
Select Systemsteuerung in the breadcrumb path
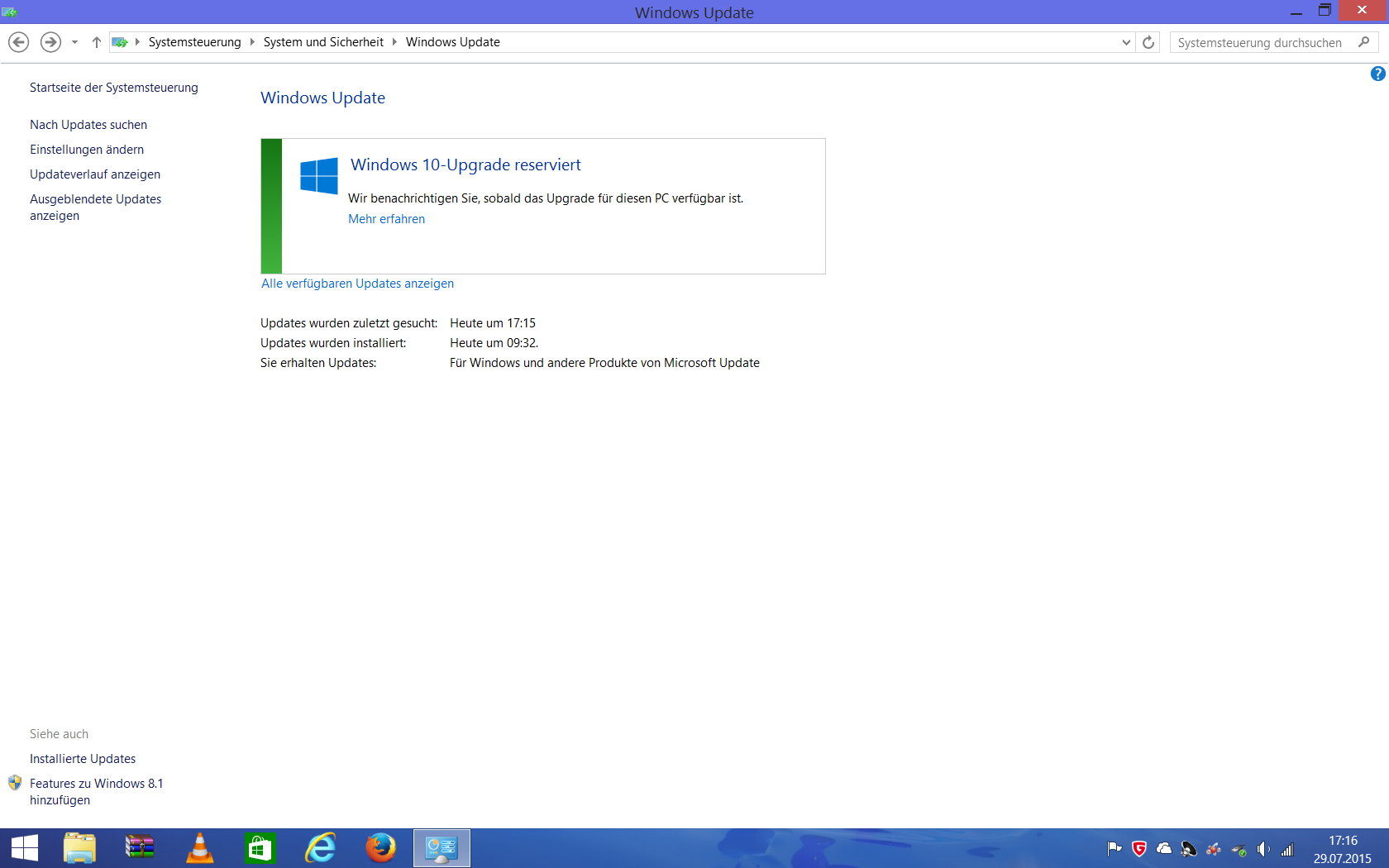(x=194, y=42)
